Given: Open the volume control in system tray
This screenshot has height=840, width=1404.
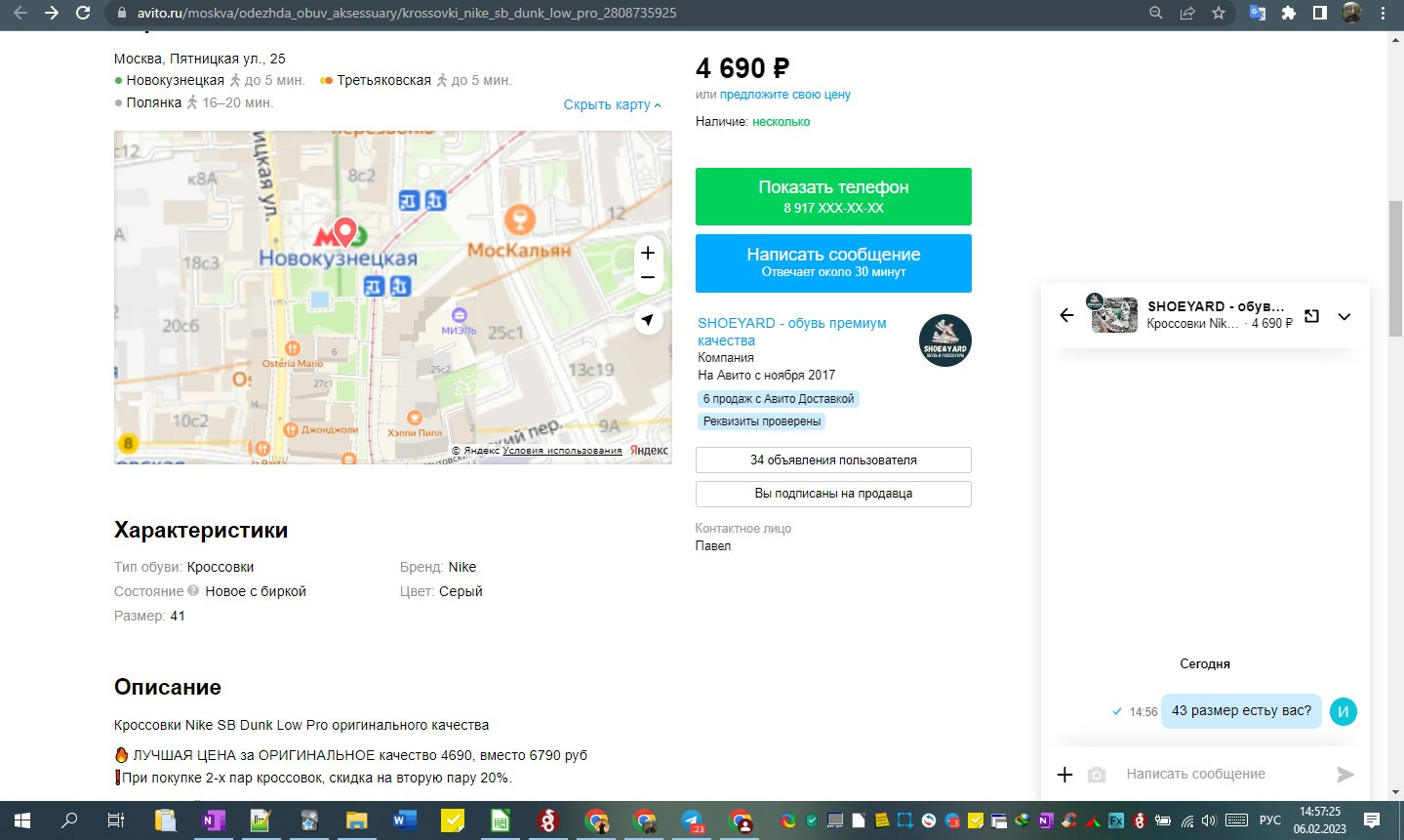Looking at the screenshot, I should [x=1209, y=820].
